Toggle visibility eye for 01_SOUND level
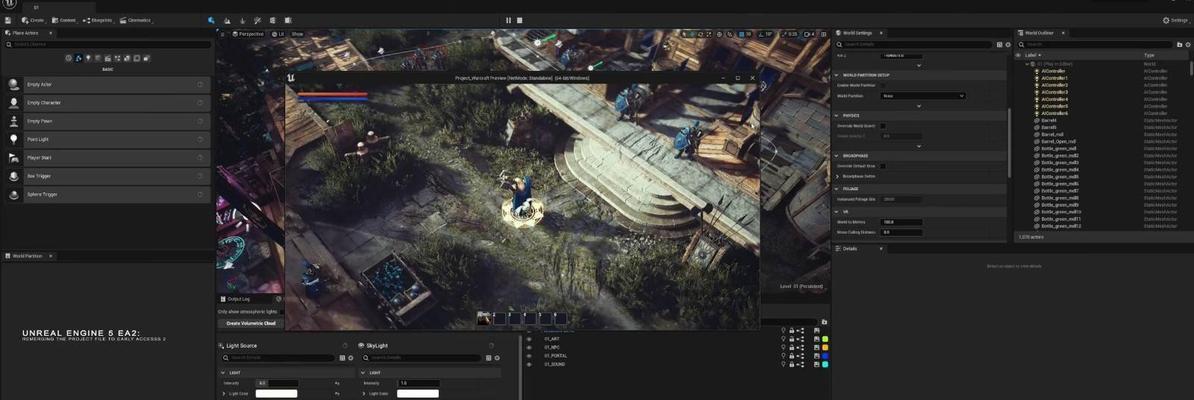 tap(529, 364)
